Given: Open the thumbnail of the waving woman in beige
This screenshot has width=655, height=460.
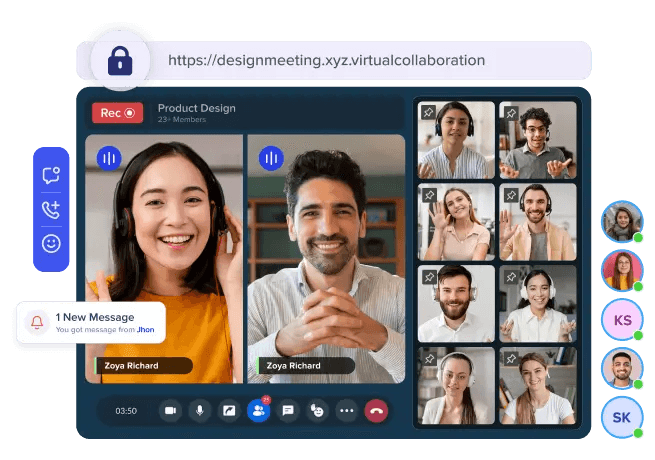Looking at the screenshot, I should coord(456,222).
